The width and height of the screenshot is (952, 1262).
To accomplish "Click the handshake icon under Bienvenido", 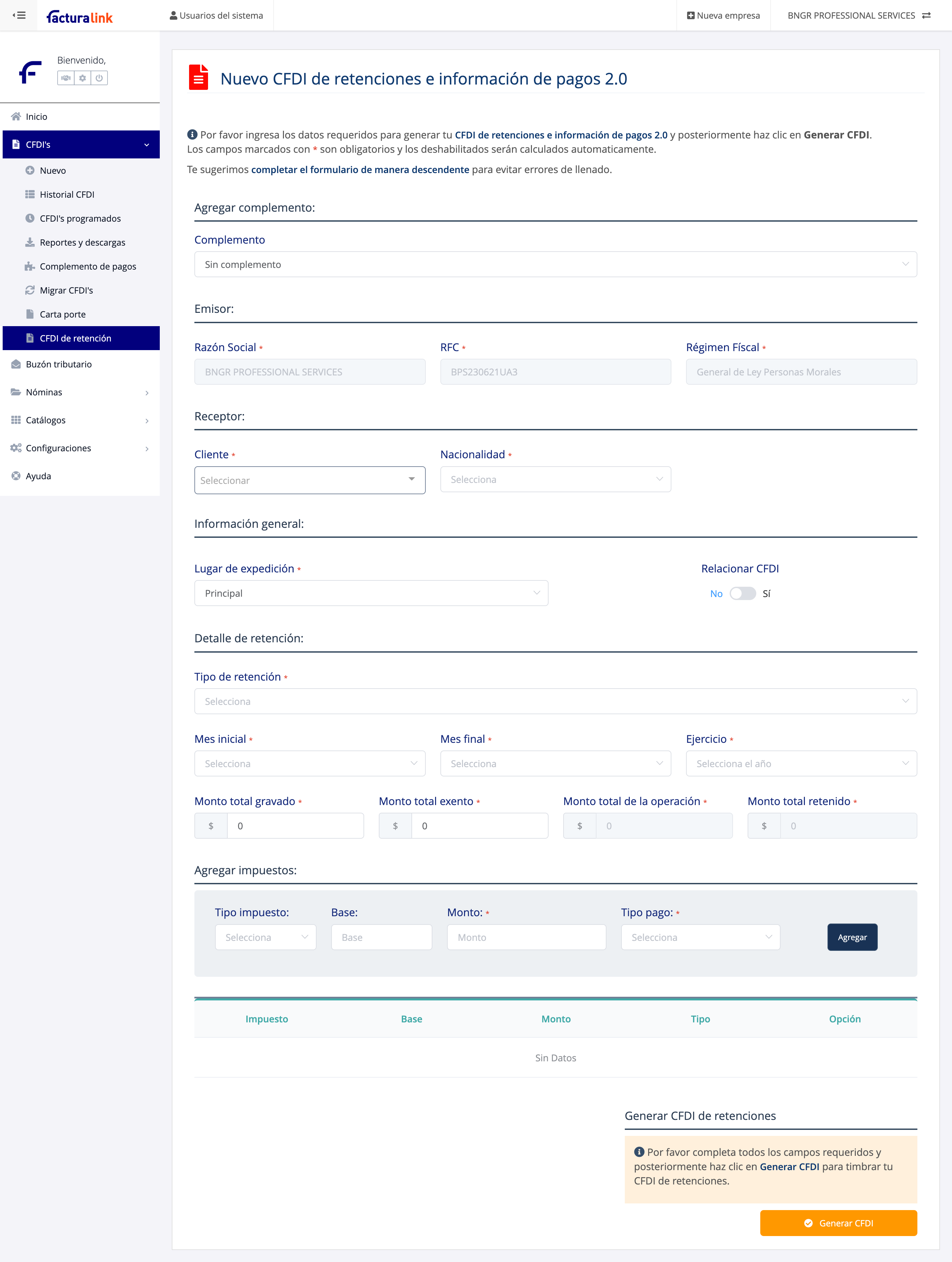I will (x=66, y=78).
